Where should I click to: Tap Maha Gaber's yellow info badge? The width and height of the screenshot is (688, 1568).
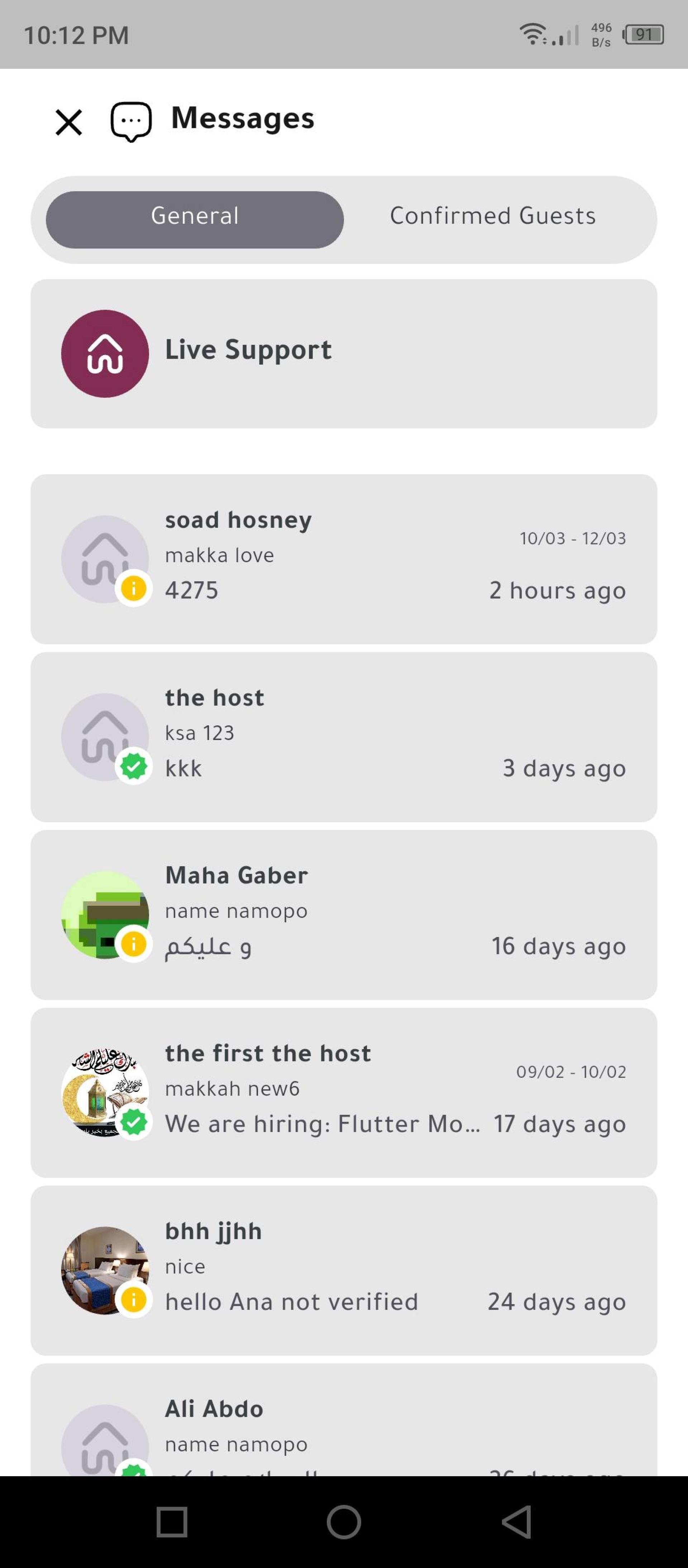pos(134,943)
